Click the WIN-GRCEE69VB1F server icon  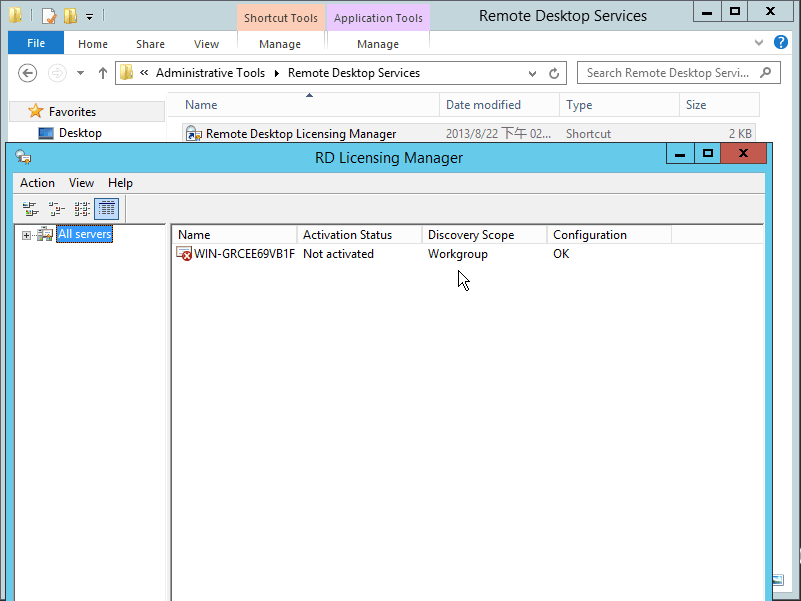184,254
